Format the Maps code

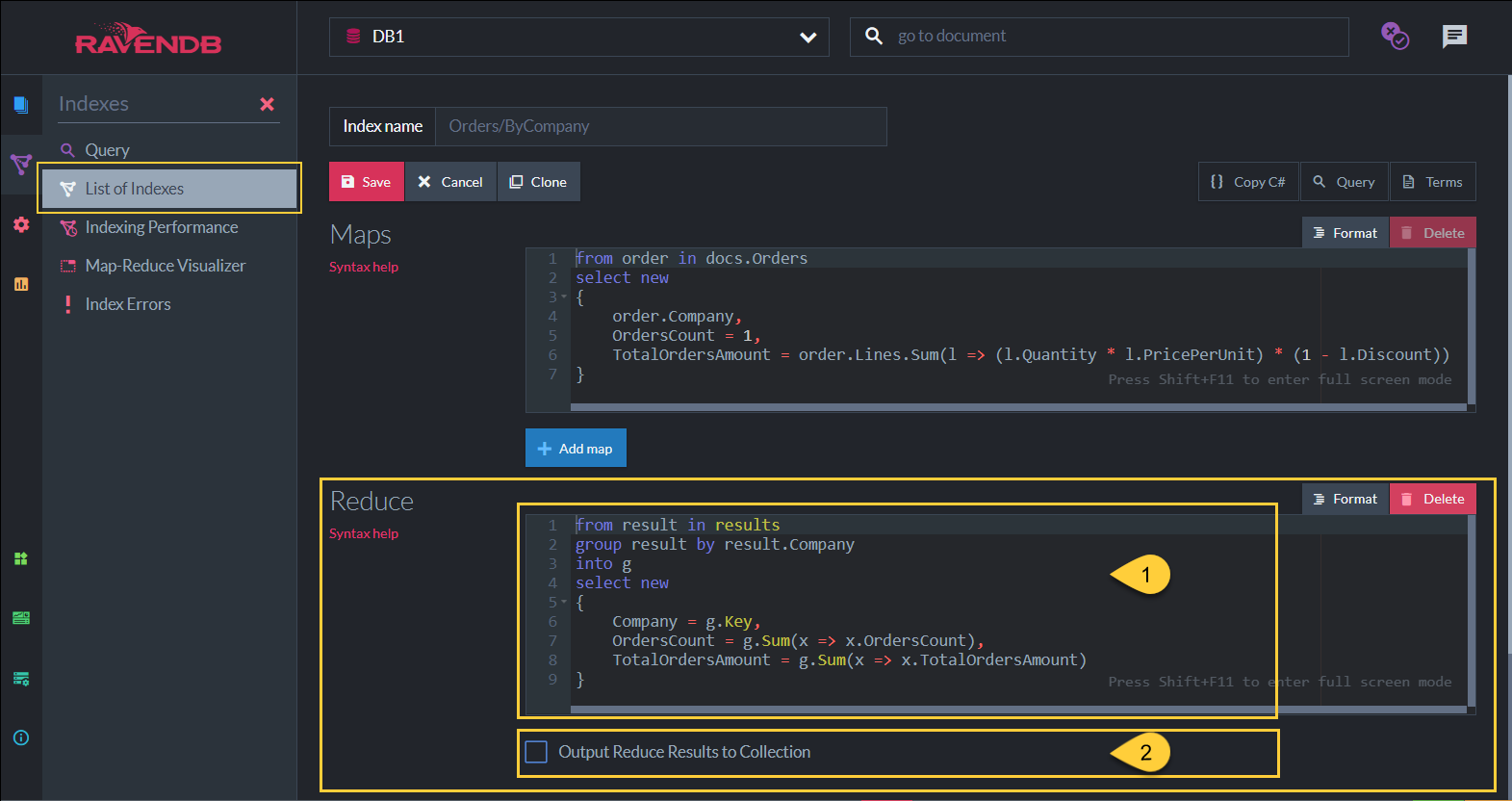point(1345,233)
